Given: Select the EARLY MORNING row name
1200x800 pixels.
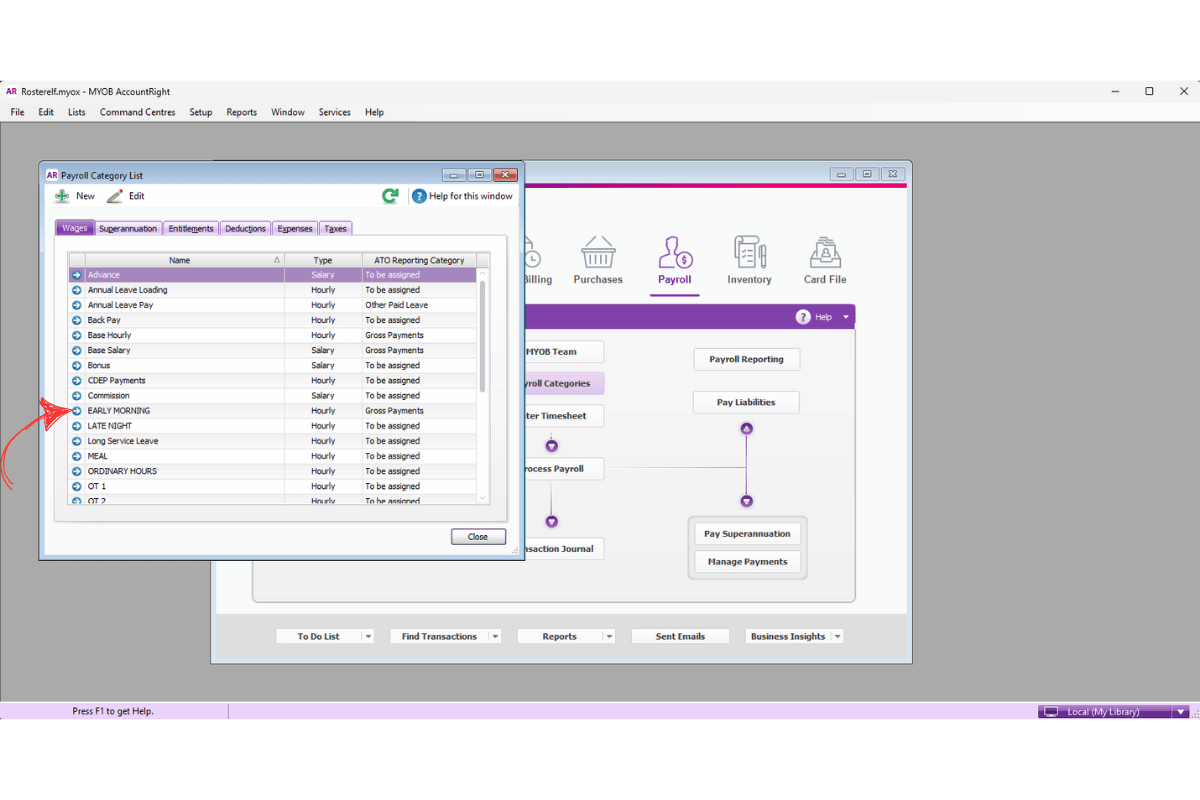Looking at the screenshot, I should point(119,411).
